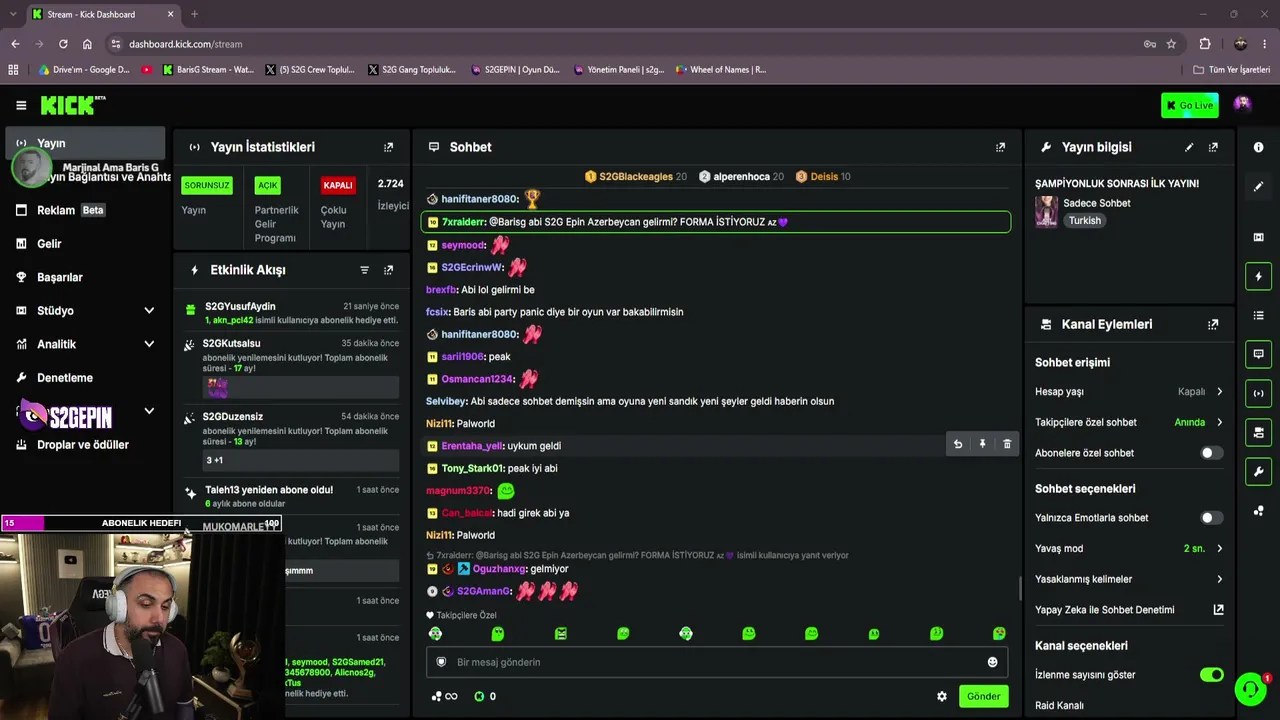Image resolution: width=1280 pixels, height=720 pixels.
Task: Reload the page with browser refresh button
Action: tap(63, 44)
